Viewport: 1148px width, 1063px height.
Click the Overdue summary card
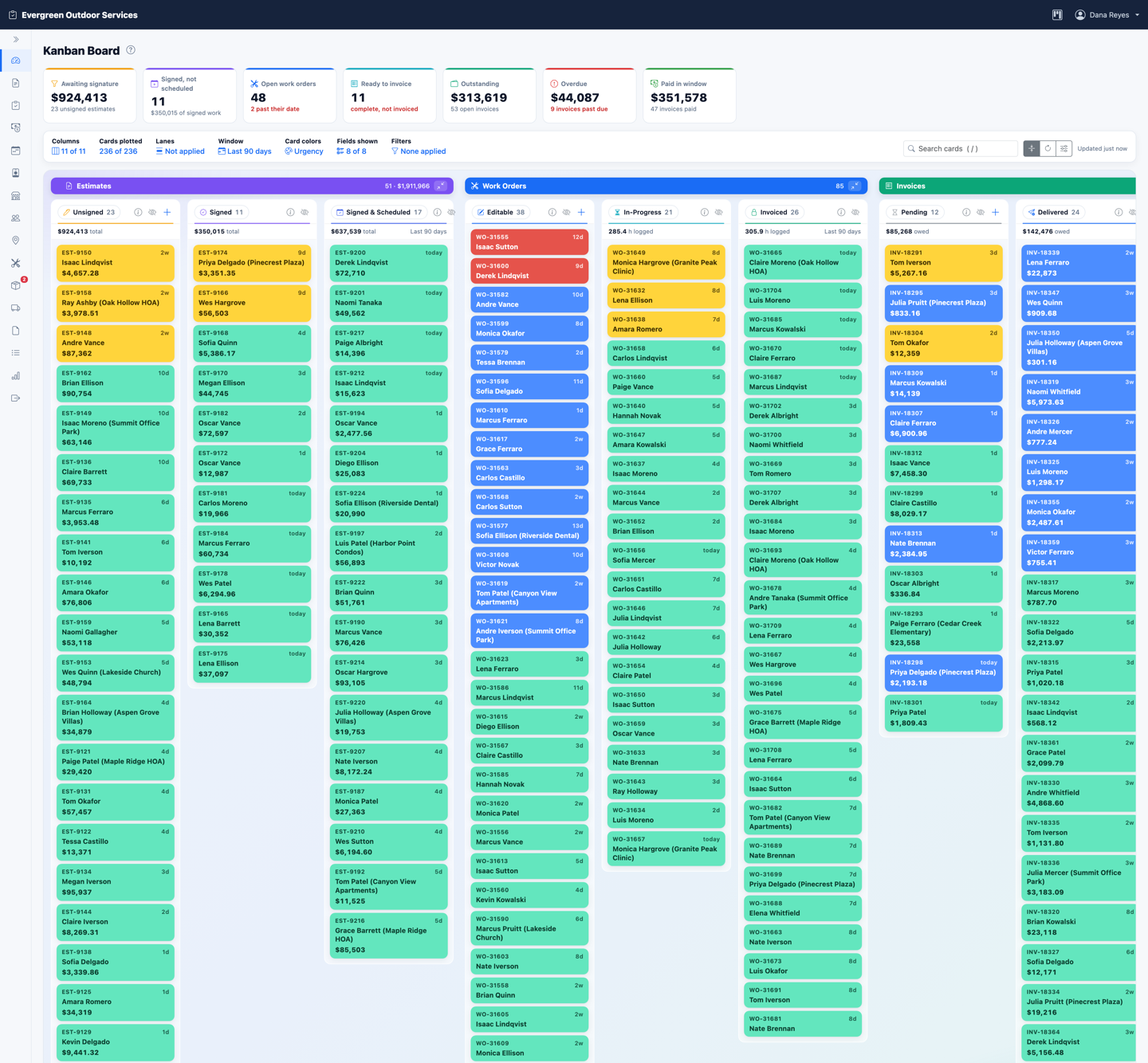pyautogui.click(x=589, y=95)
